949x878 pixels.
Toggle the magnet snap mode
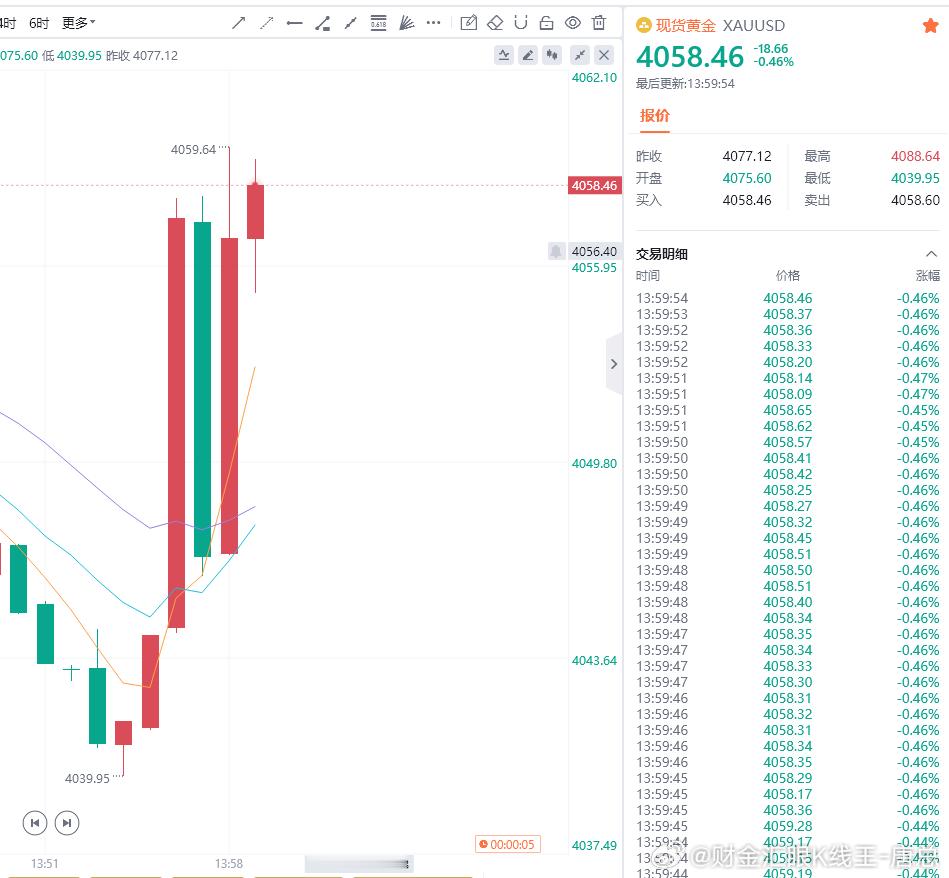coord(520,22)
